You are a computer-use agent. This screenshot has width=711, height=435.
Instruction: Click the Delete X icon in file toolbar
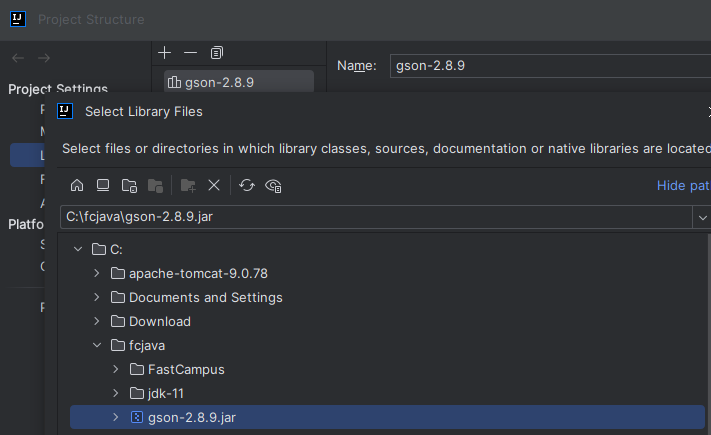(214, 186)
